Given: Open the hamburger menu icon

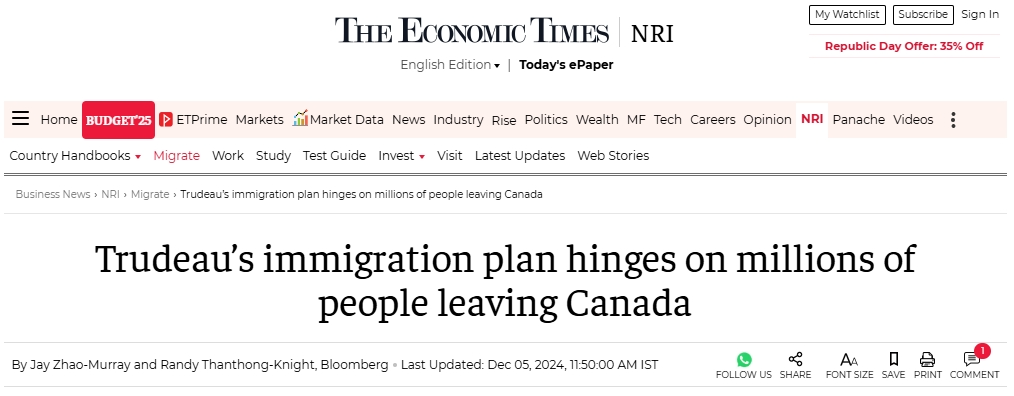Looking at the screenshot, I should [21, 118].
